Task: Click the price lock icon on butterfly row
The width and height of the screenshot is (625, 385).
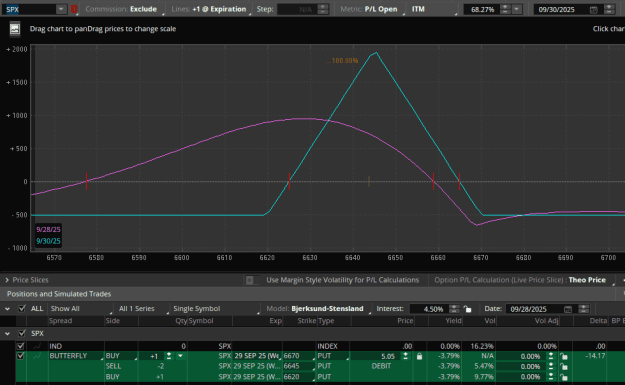Action: click(x=419, y=356)
